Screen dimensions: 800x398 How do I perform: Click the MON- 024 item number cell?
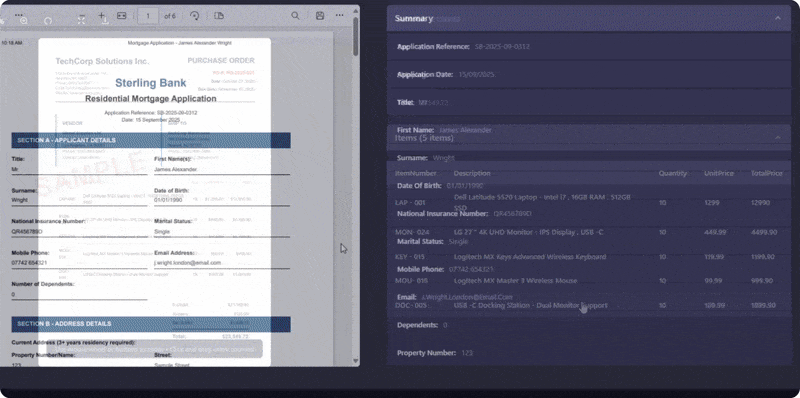[412, 232]
